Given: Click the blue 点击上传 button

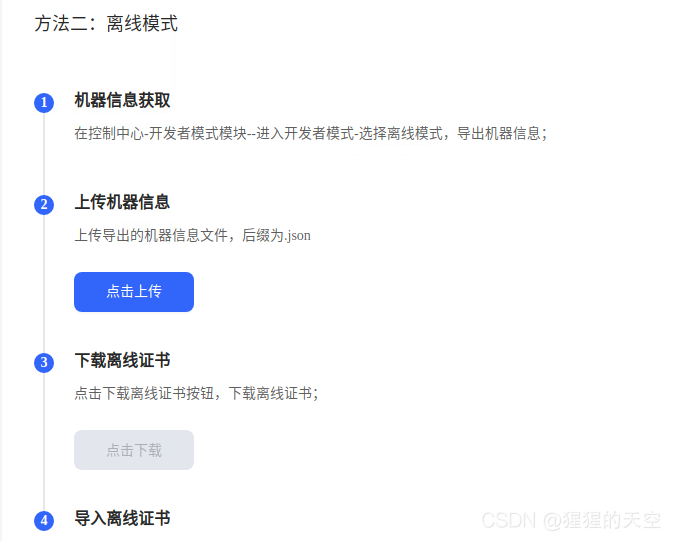Looking at the screenshot, I should (134, 292).
